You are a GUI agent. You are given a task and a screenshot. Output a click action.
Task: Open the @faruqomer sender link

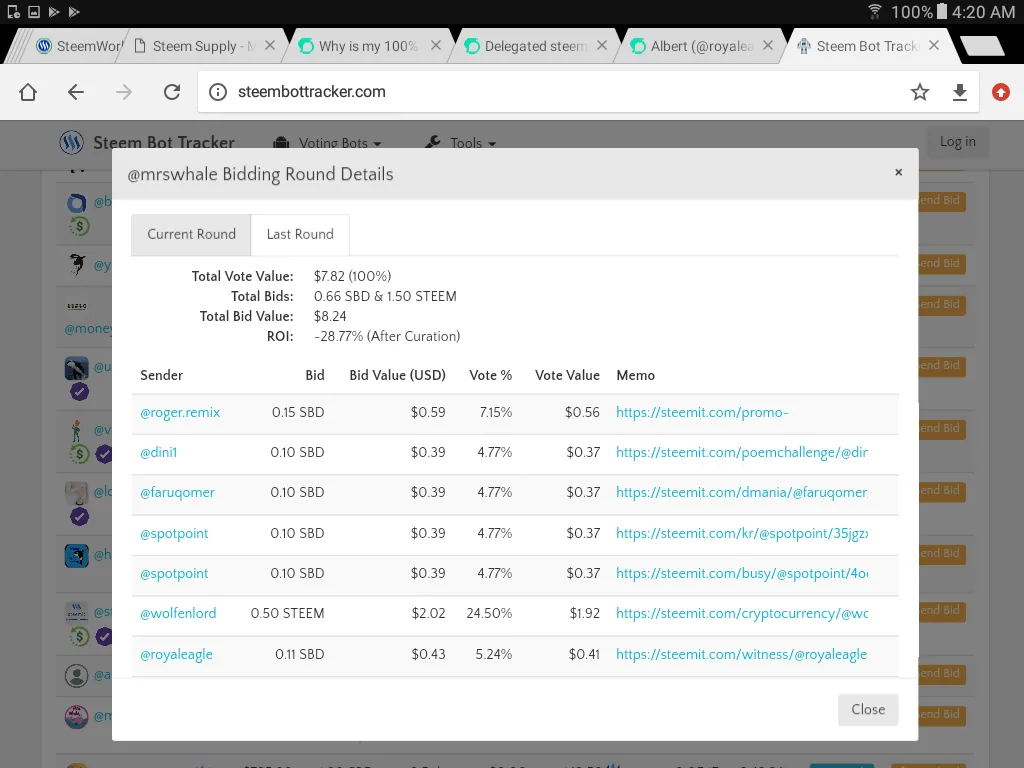click(x=178, y=493)
